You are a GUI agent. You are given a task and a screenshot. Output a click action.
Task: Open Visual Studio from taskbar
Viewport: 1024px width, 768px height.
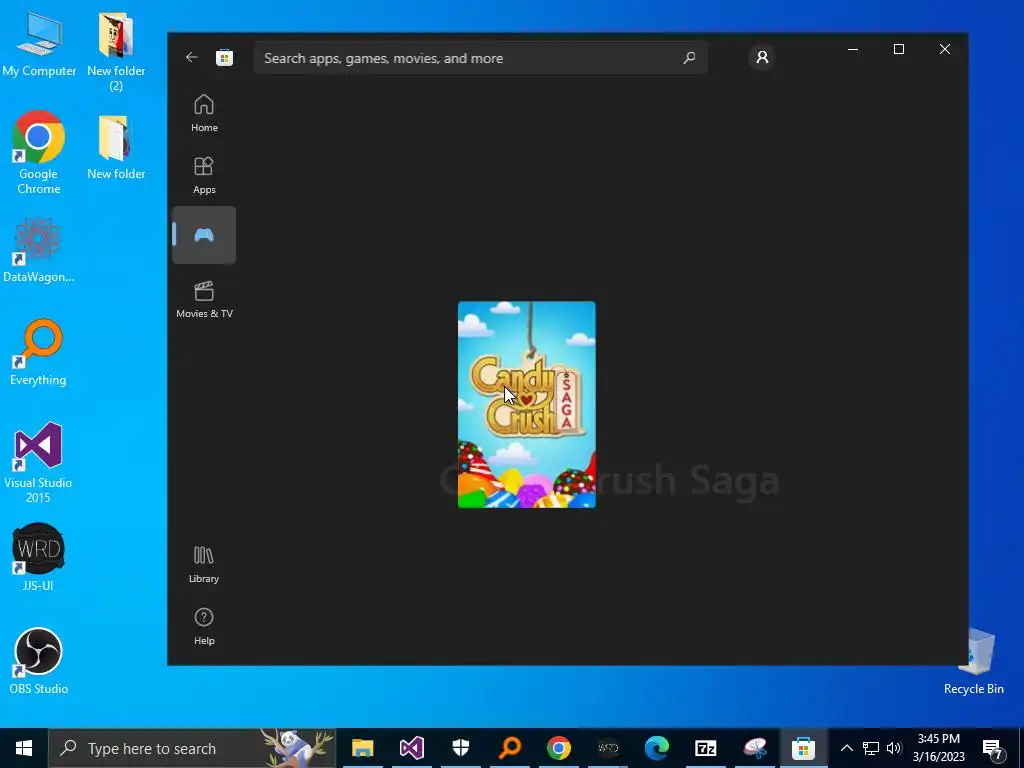pos(411,748)
